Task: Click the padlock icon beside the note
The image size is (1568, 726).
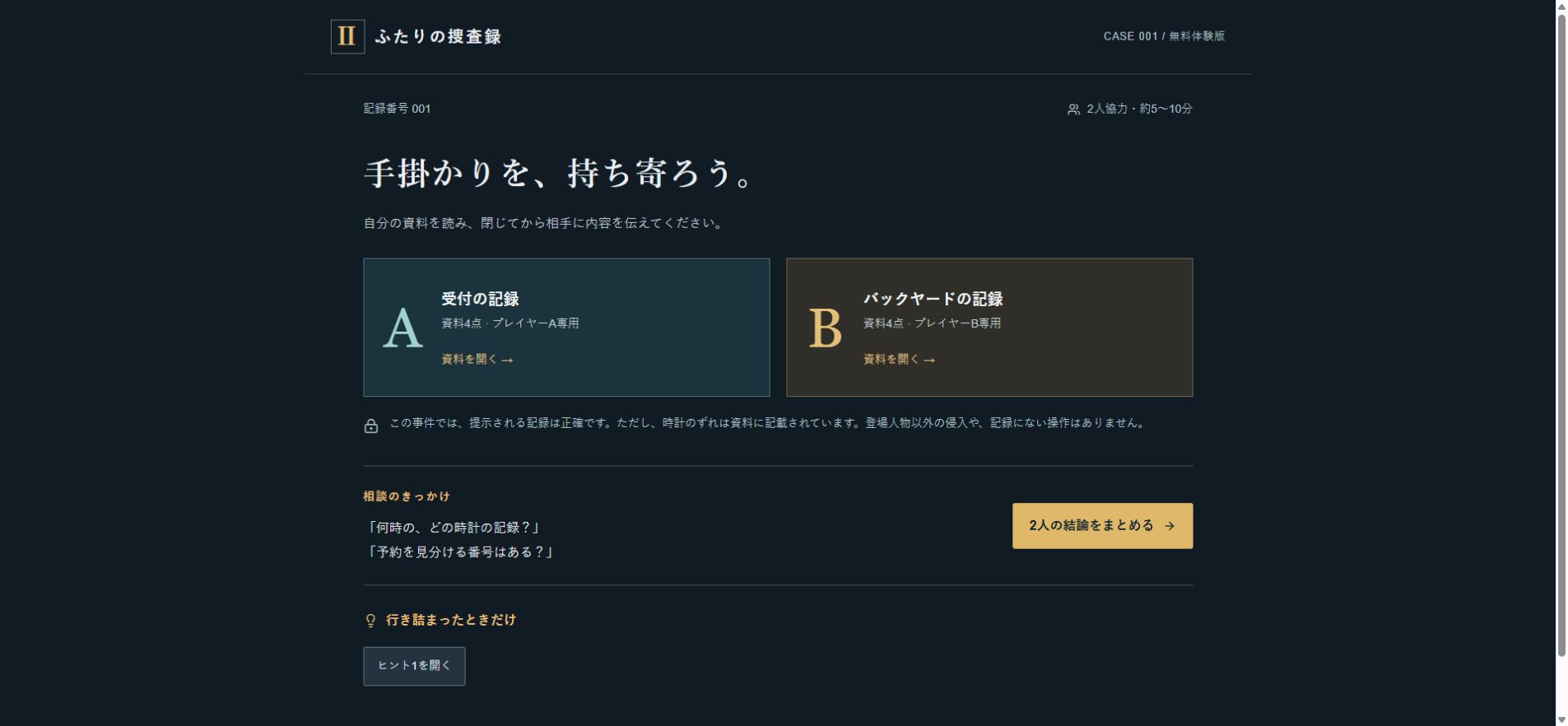Action: tap(371, 425)
